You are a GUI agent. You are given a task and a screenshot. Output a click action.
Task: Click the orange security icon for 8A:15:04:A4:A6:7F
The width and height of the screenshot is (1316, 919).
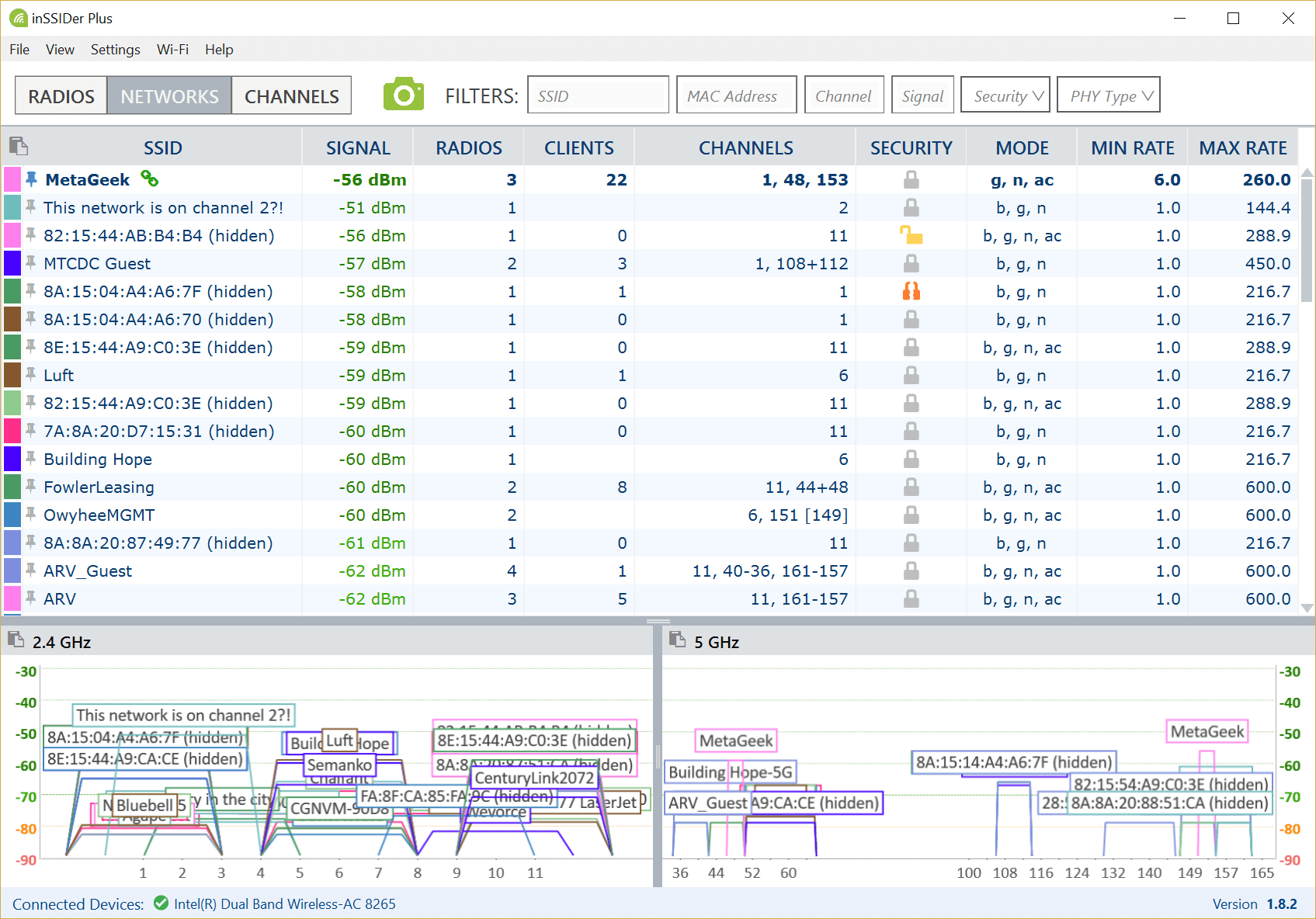click(911, 291)
